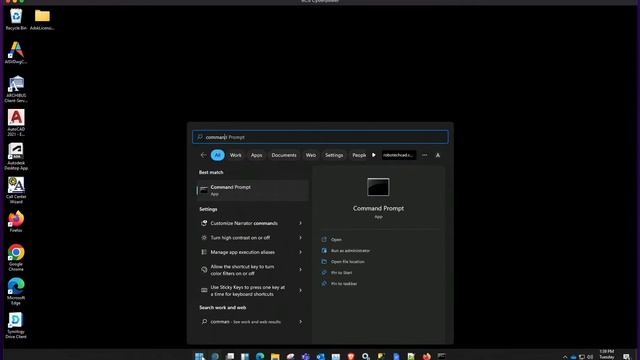Go back with the search panel arrow
The width and height of the screenshot is (640, 360).
[203, 155]
